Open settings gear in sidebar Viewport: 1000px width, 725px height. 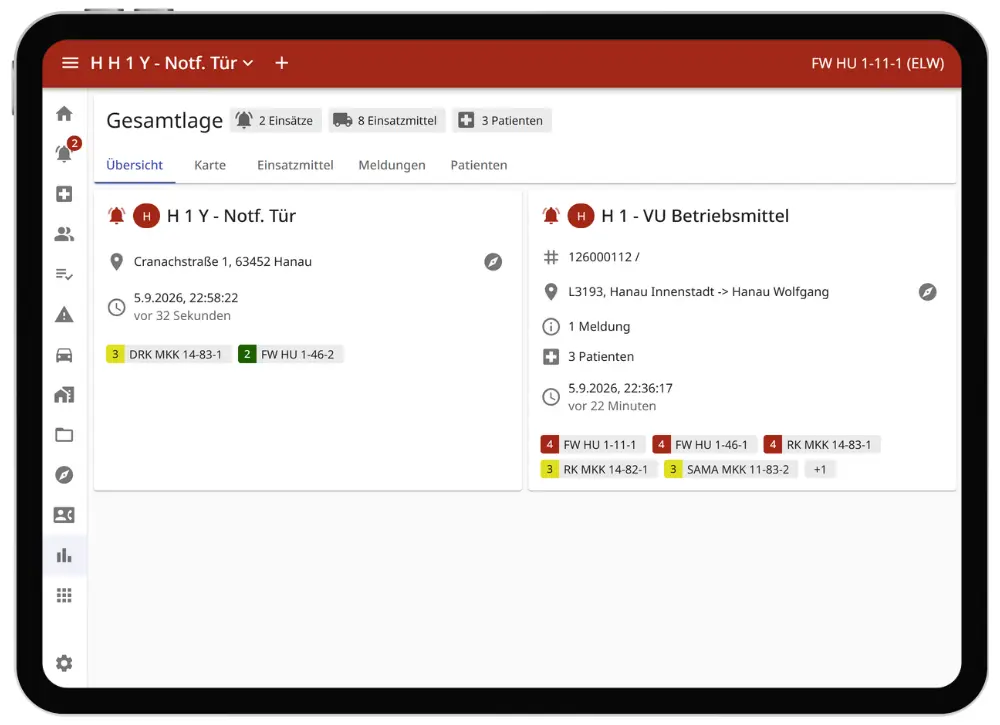pos(64,663)
